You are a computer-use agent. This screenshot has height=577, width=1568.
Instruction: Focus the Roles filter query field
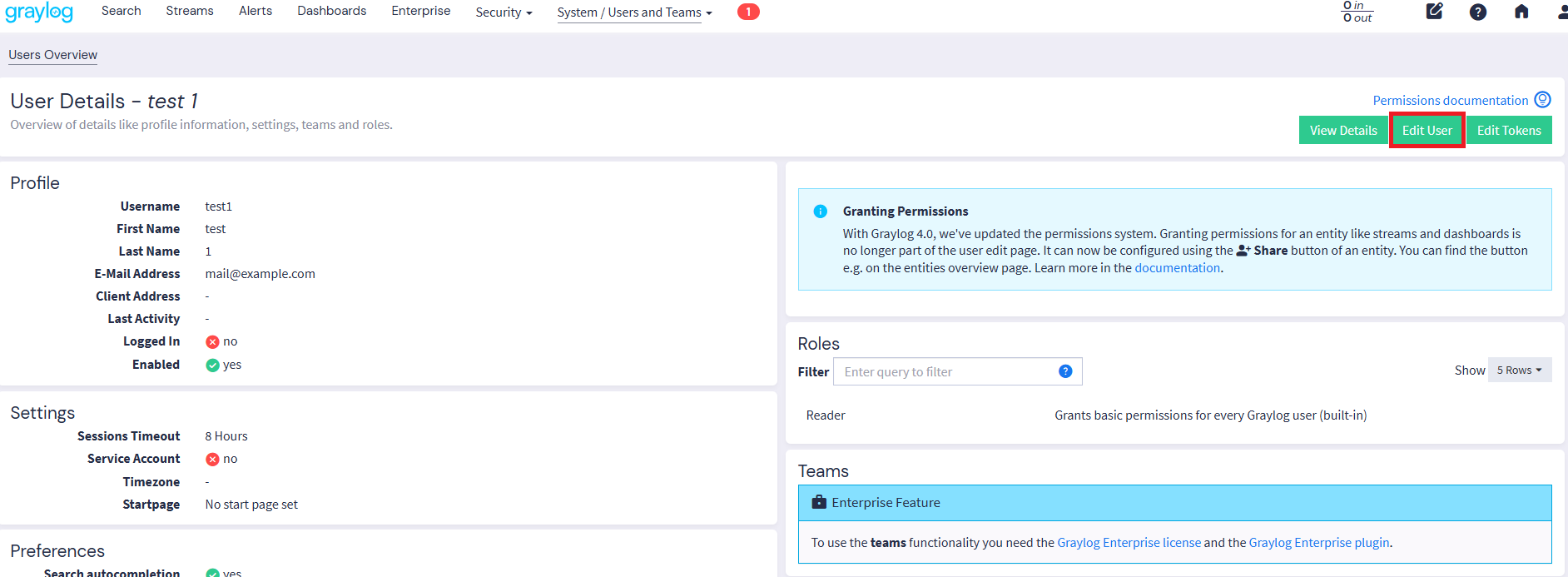tap(945, 372)
